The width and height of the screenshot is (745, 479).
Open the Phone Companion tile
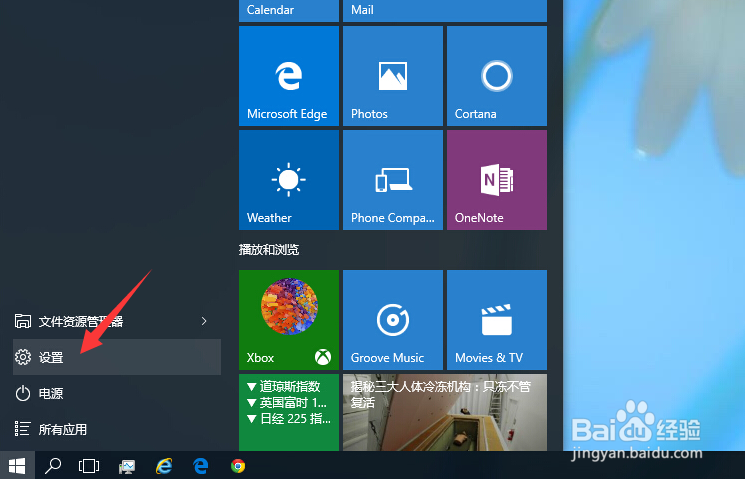tap(393, 180)
